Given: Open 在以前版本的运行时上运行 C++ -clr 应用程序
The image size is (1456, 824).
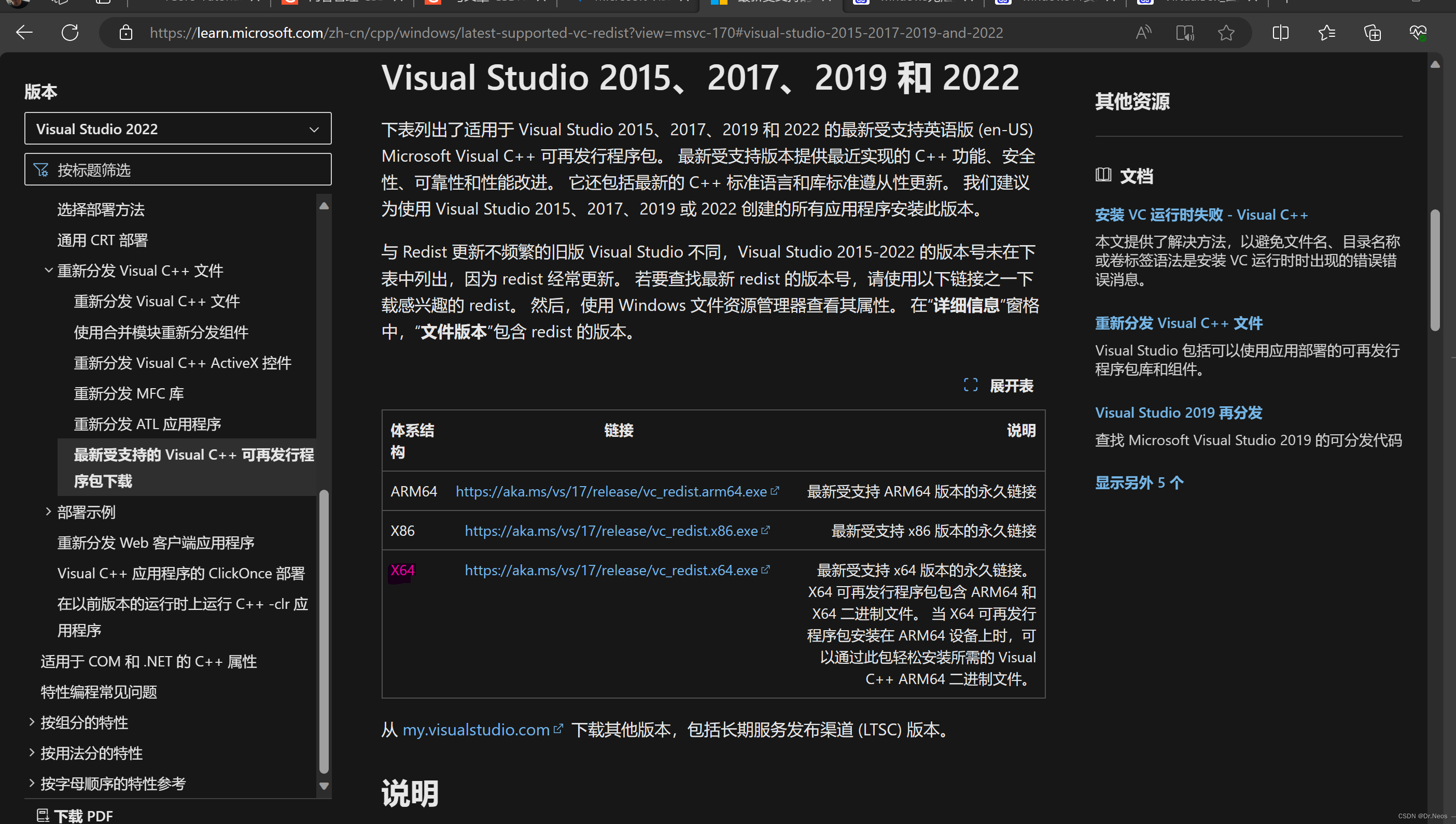Looking at the screenshot, I should click(x=183, y=617).
